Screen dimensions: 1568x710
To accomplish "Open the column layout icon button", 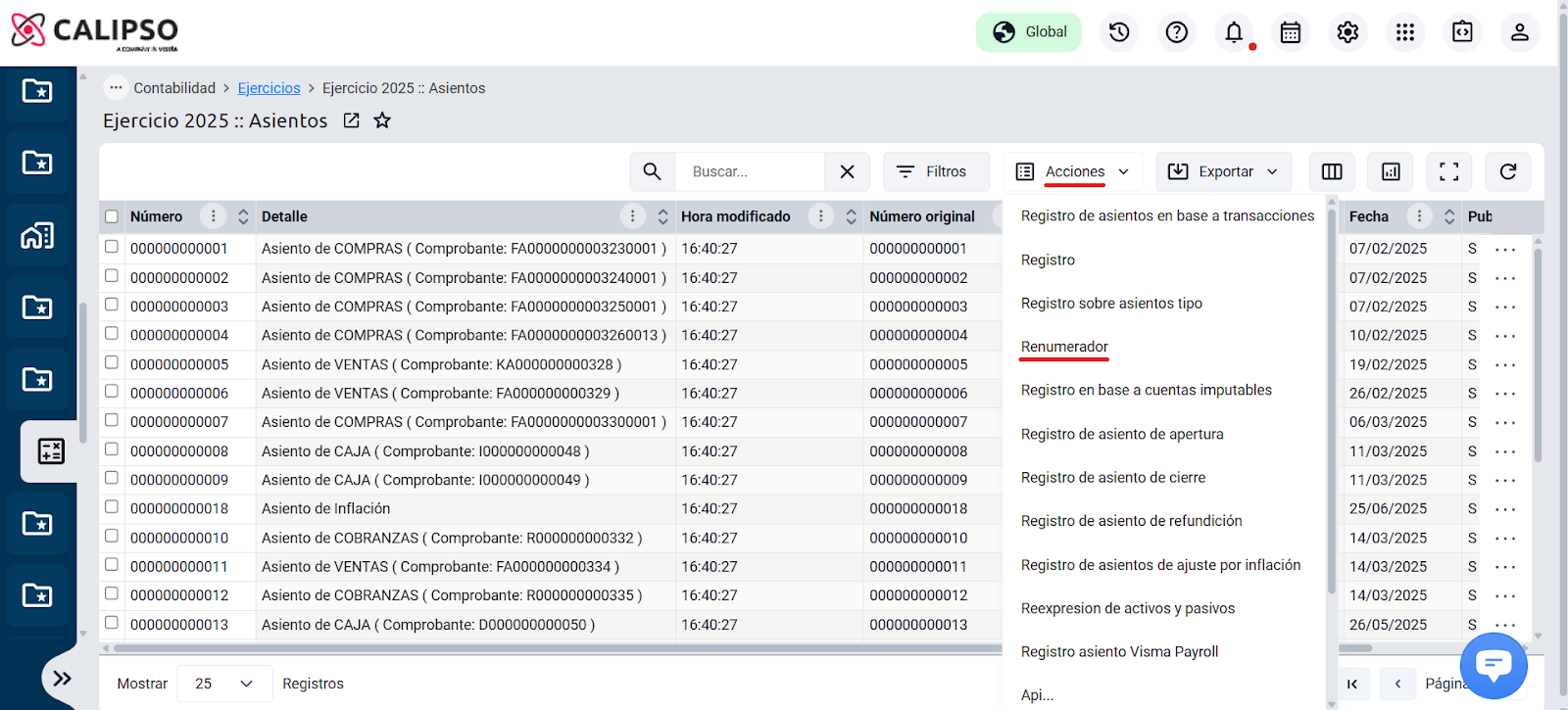I will pos(1332,171).
